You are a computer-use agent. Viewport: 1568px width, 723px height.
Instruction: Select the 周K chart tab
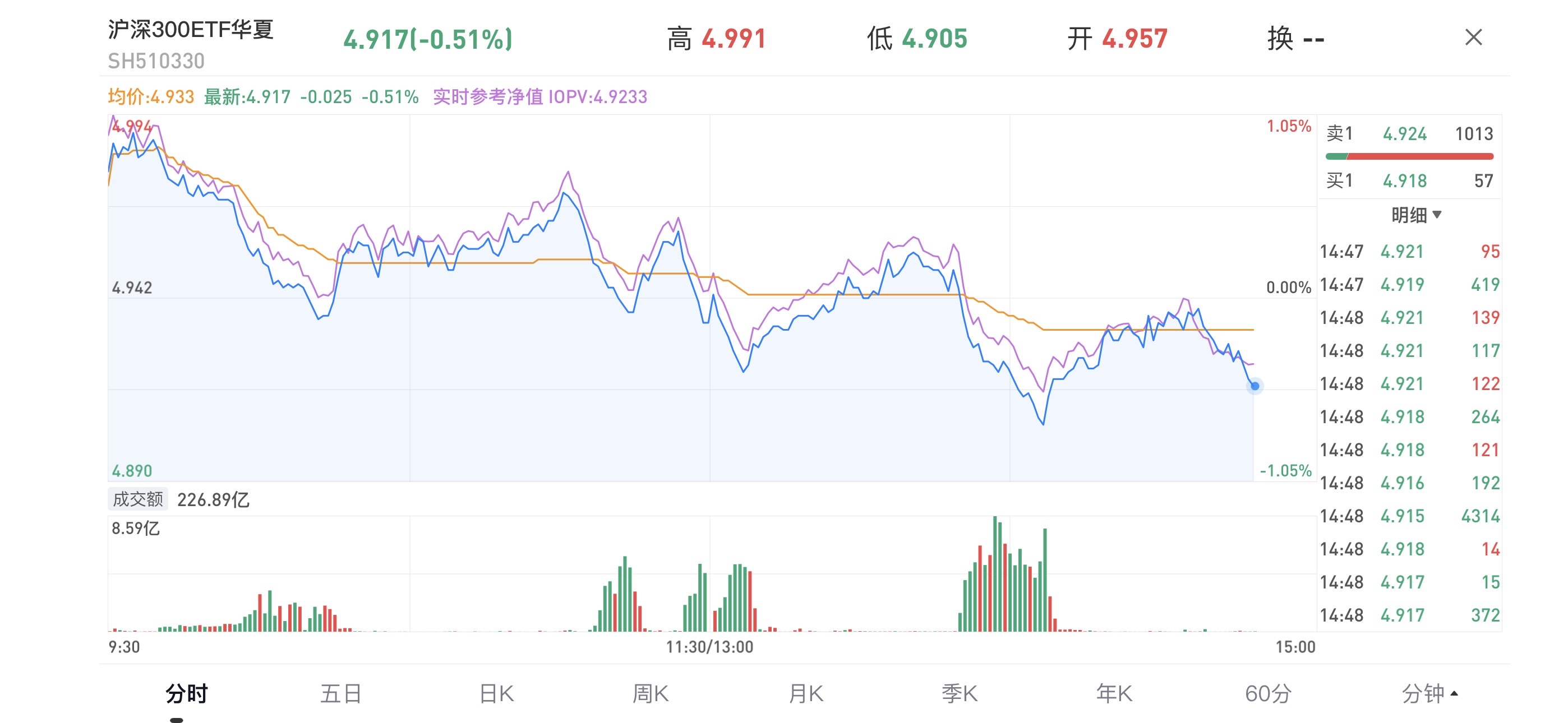point(650,693)
